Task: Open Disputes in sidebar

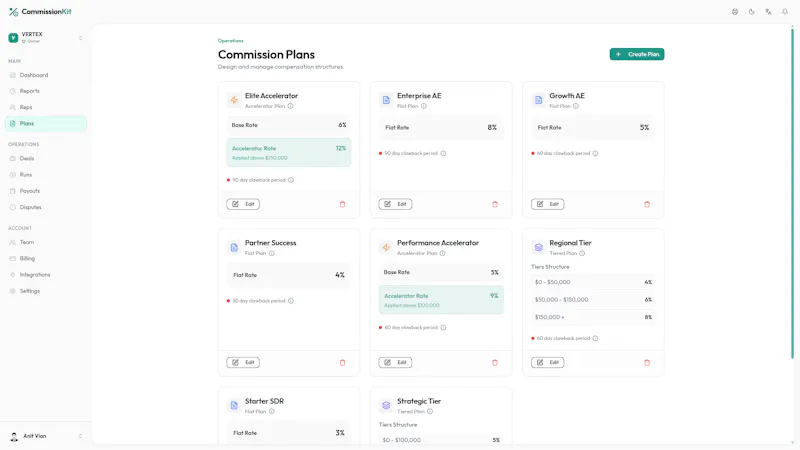Action: click(x=45, y=207)
